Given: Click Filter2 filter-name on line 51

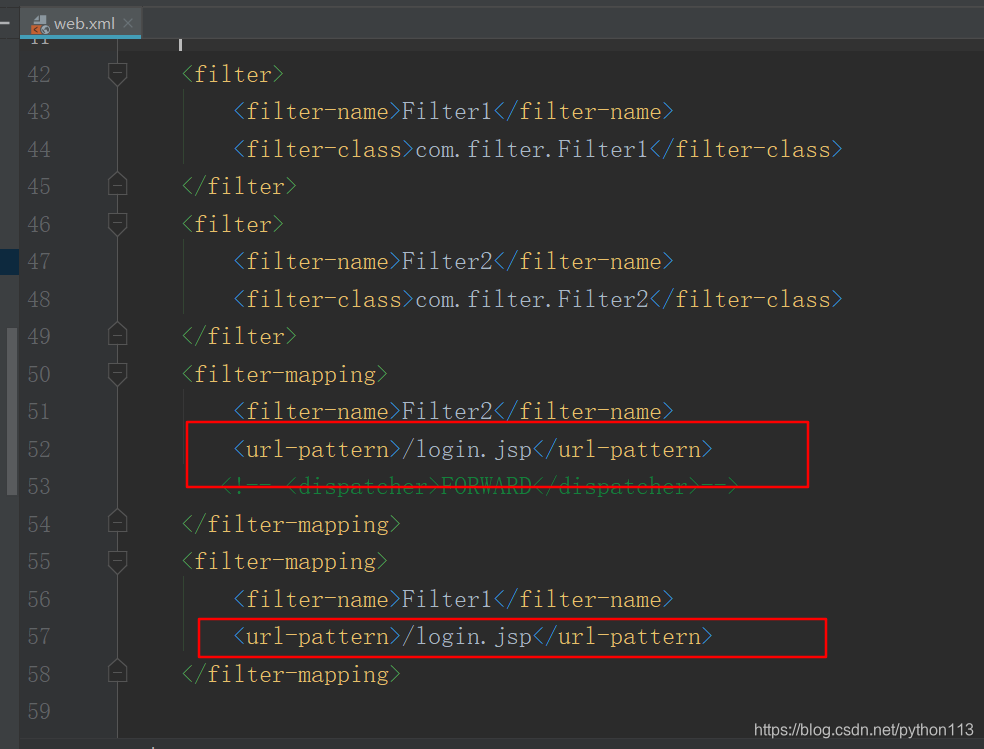Looking at the screenshot, I should 447,412.
